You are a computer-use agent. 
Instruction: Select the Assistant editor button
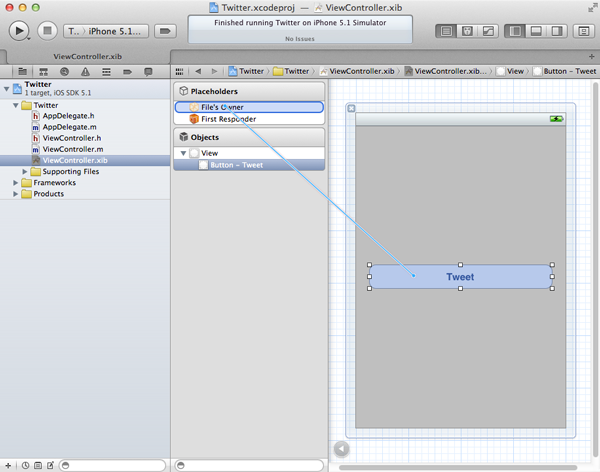click(467, 31)
